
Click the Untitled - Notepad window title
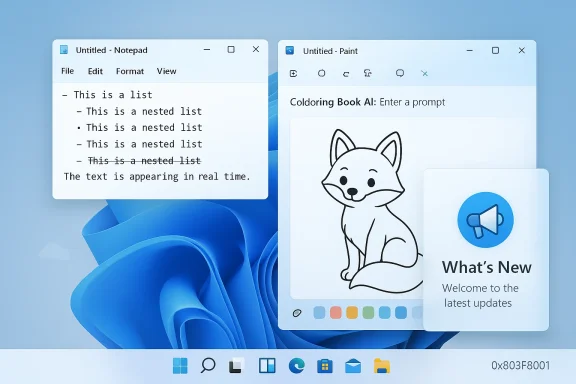(111, 50)
